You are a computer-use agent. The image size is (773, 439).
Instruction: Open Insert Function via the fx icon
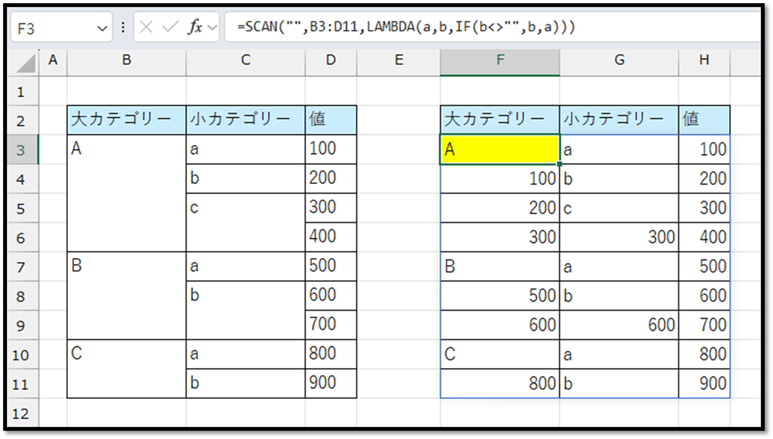coord(194,28)
